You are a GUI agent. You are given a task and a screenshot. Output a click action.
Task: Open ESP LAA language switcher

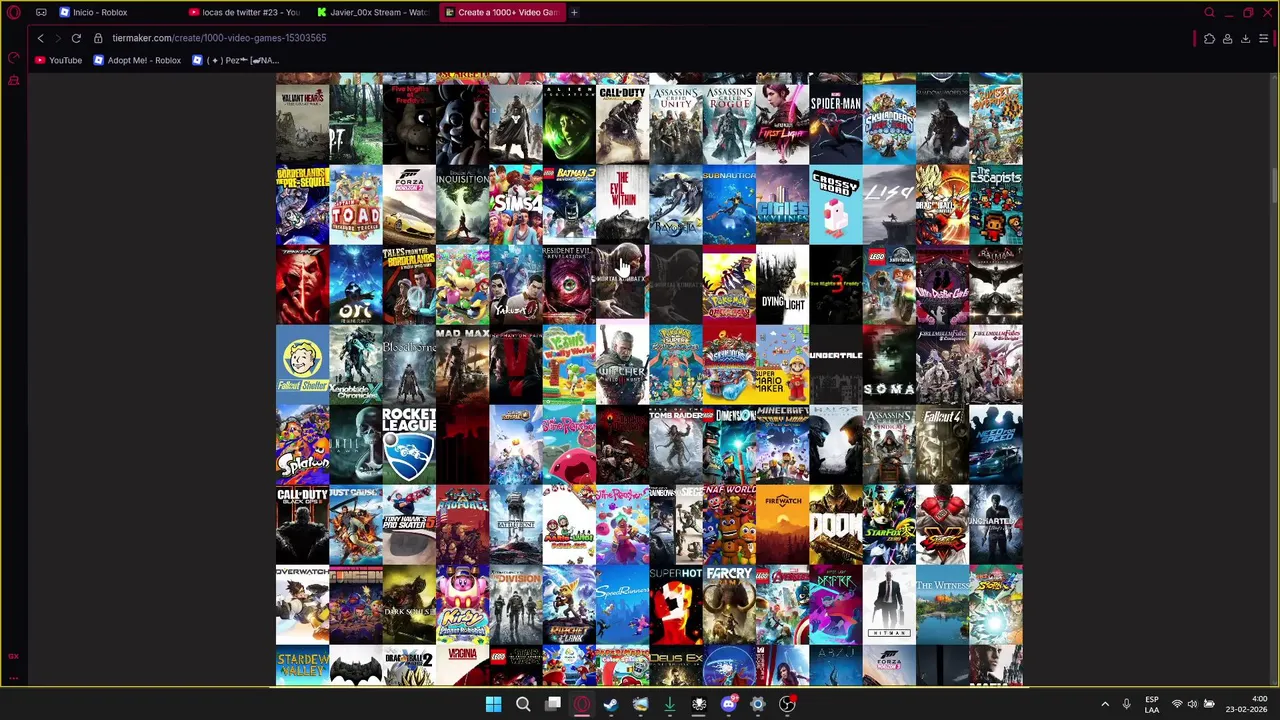pyautogui.click(x=1152, y=704)
